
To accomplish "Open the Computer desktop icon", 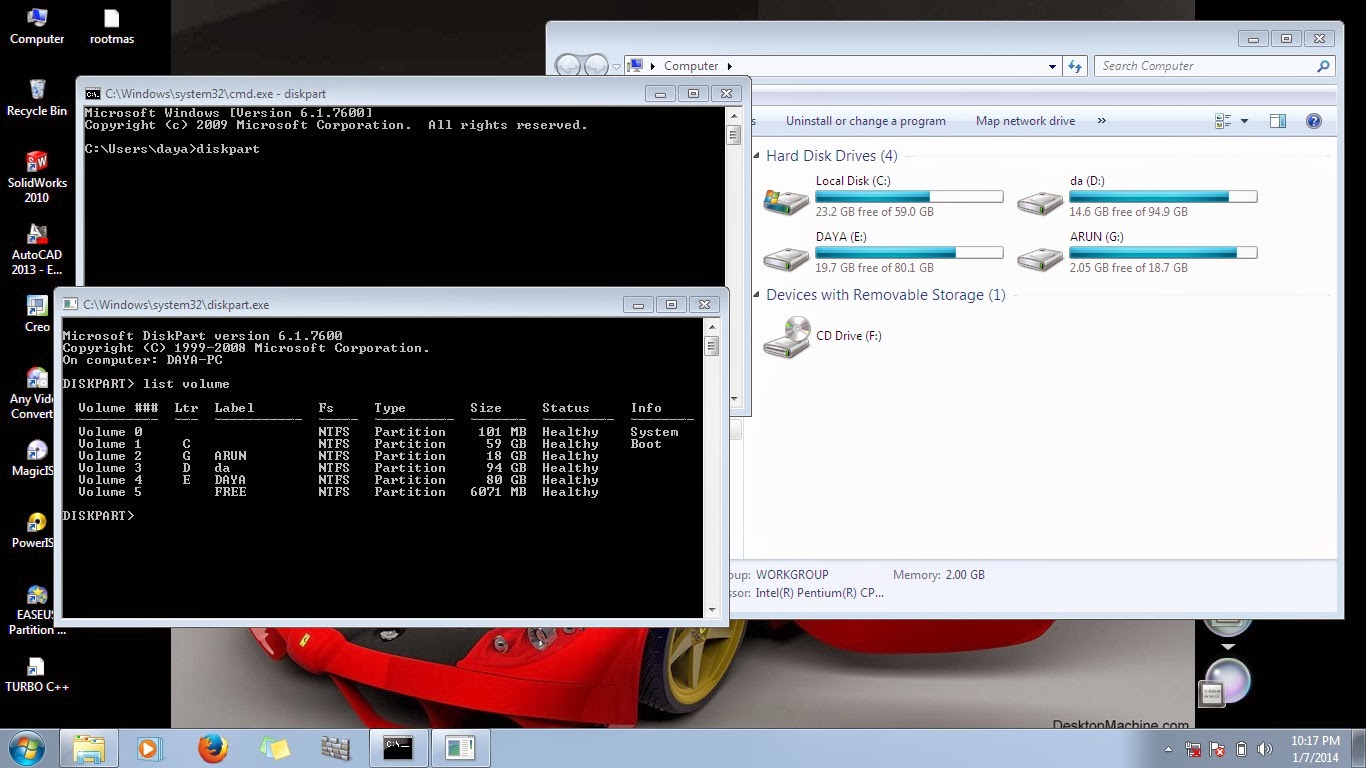I will click(x=37, y=27).
